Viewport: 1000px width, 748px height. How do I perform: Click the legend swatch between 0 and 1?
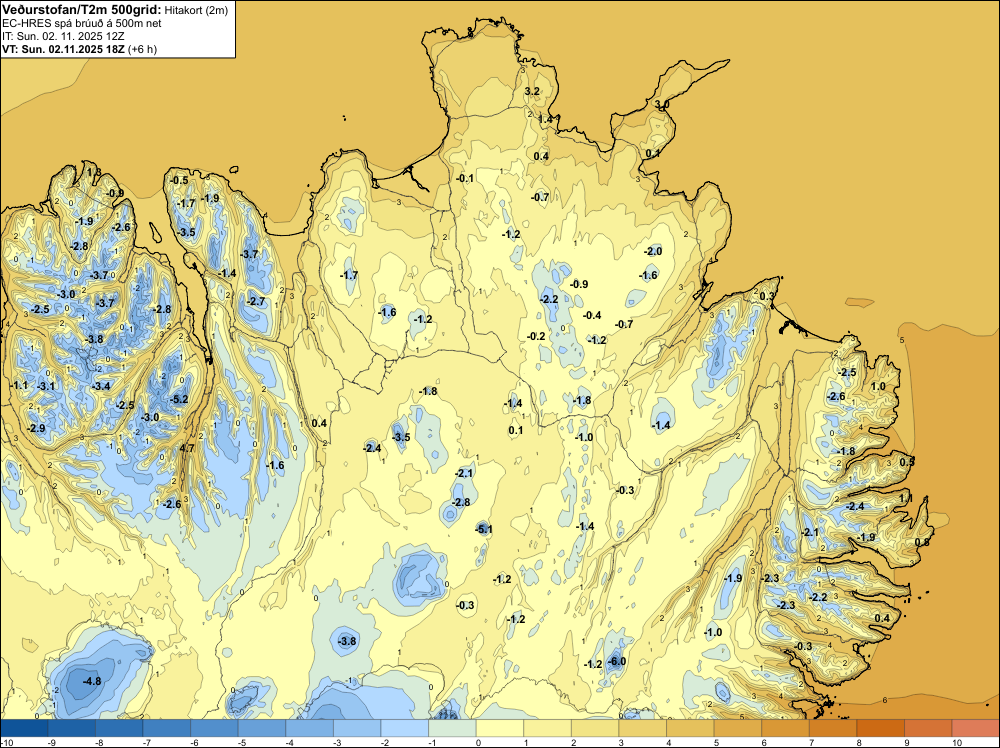click(x=500, y=728)
